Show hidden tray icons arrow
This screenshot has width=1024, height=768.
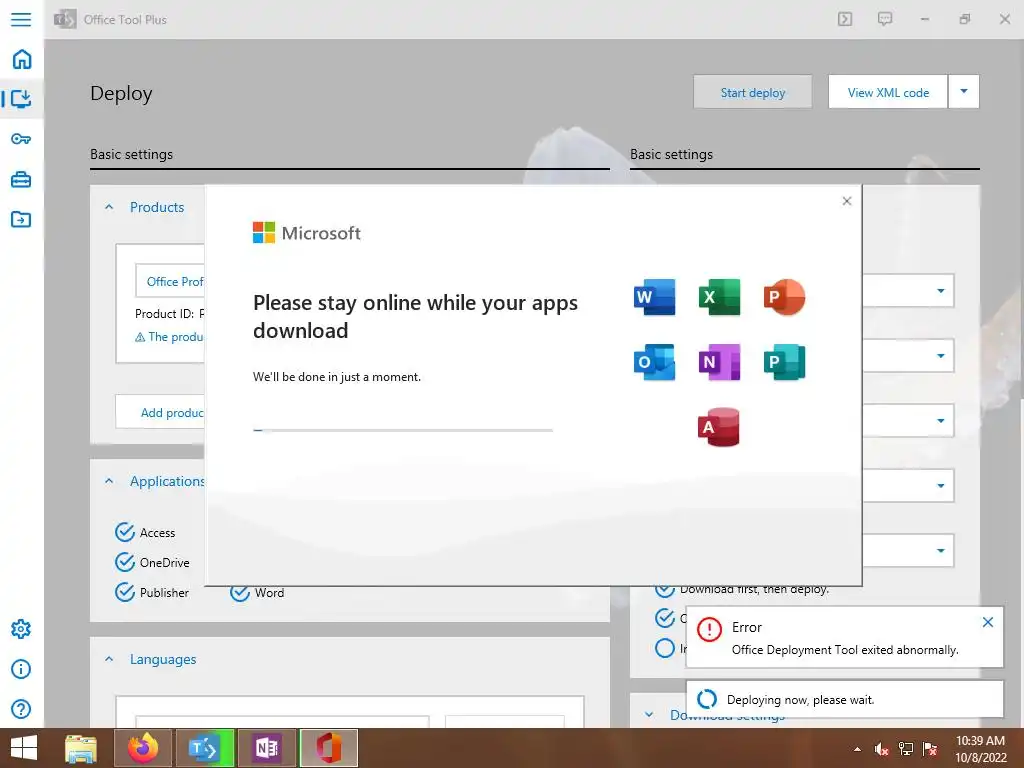click(857, 749)
